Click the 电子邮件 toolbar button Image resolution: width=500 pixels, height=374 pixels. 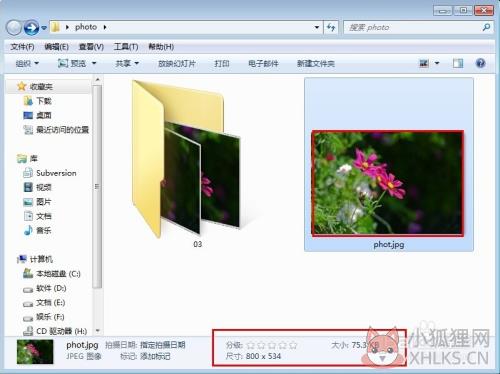[x=263, y=63]
